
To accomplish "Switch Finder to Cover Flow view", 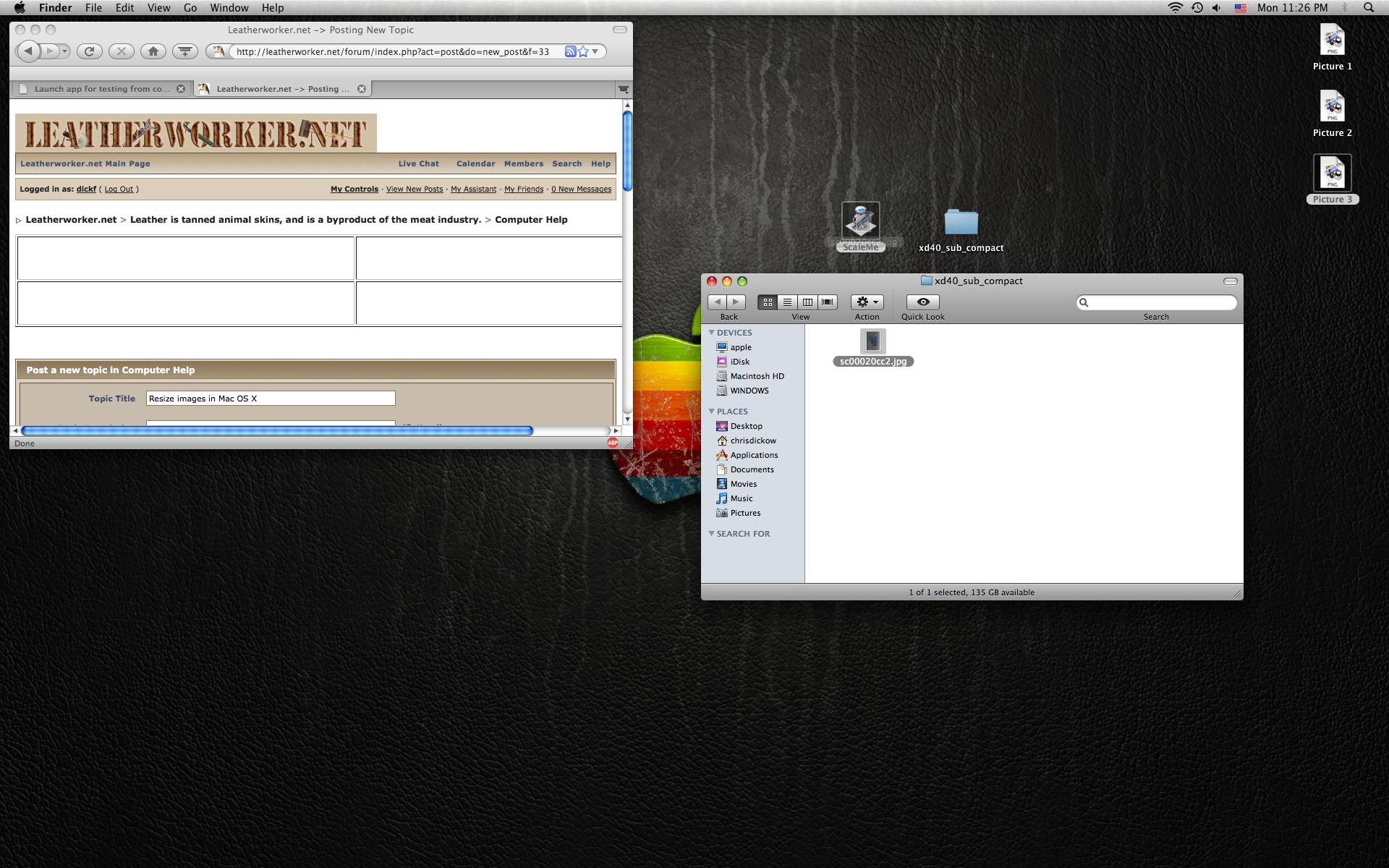I will (x=827, y=302).
